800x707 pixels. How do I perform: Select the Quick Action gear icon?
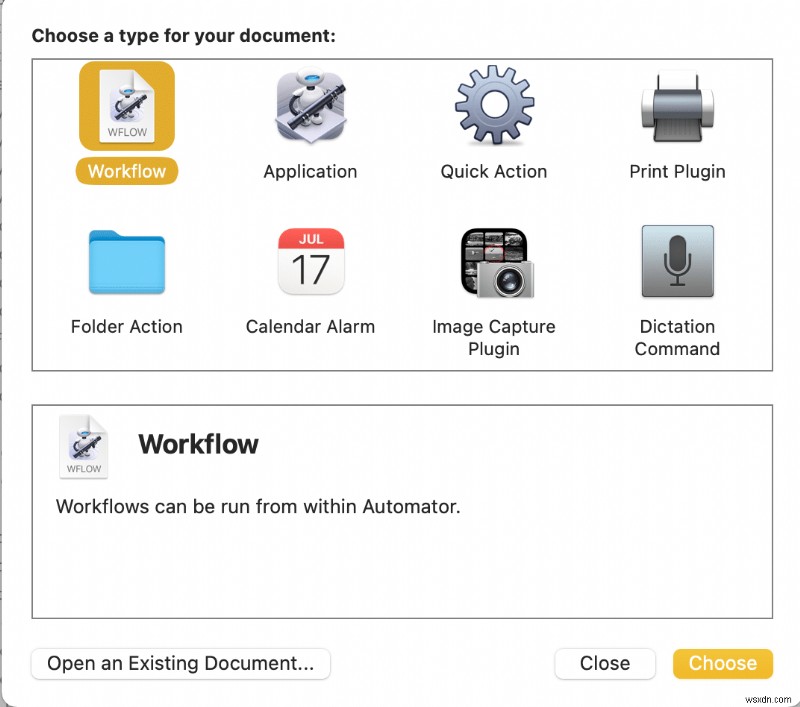[493, 105]
